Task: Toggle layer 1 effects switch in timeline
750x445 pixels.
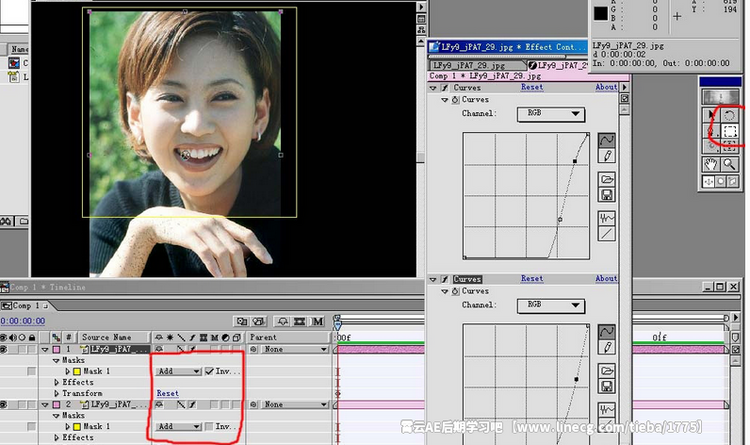Action: tap(192, 349)
